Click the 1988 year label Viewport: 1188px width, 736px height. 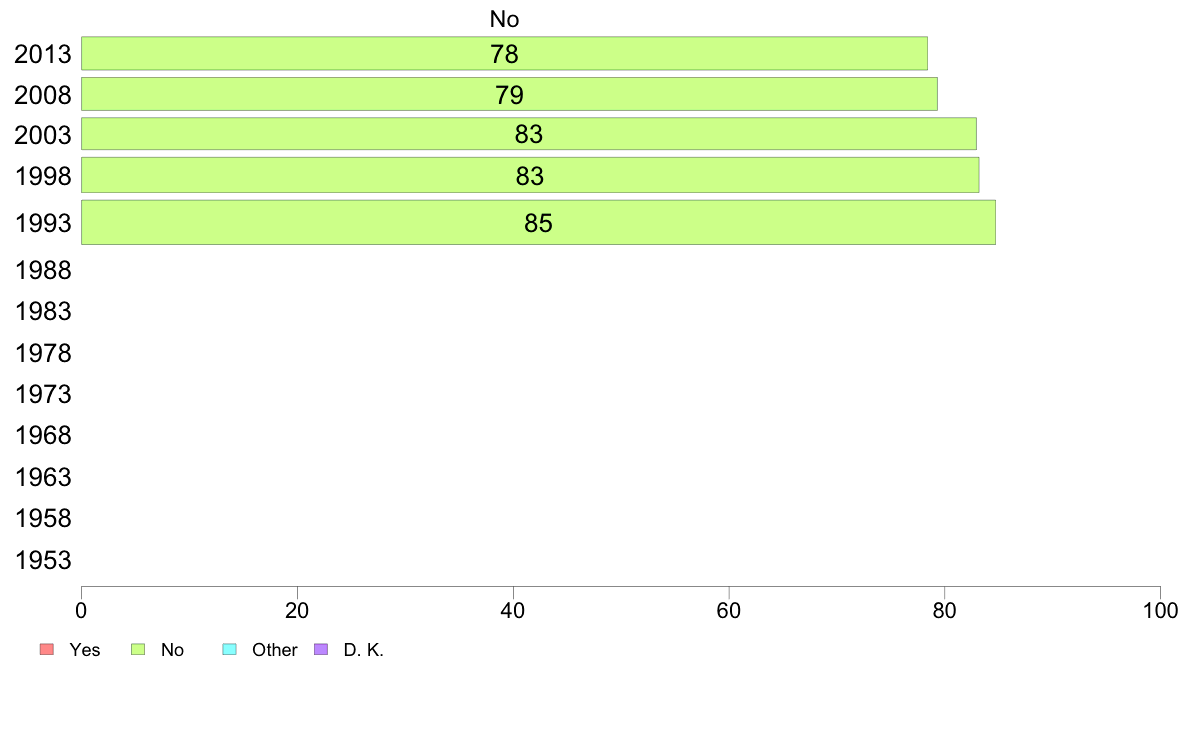[43, 271]
